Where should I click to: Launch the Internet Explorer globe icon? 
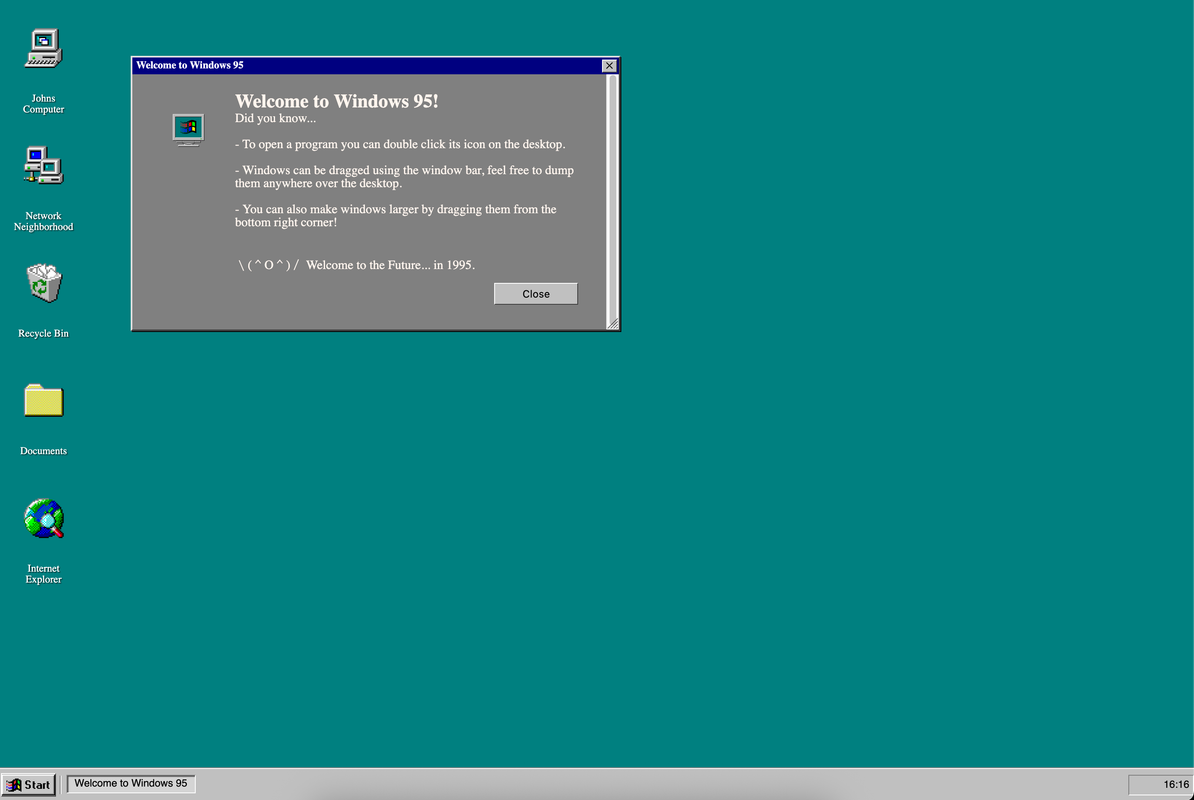pyautogui.click(x=43, y=518)
